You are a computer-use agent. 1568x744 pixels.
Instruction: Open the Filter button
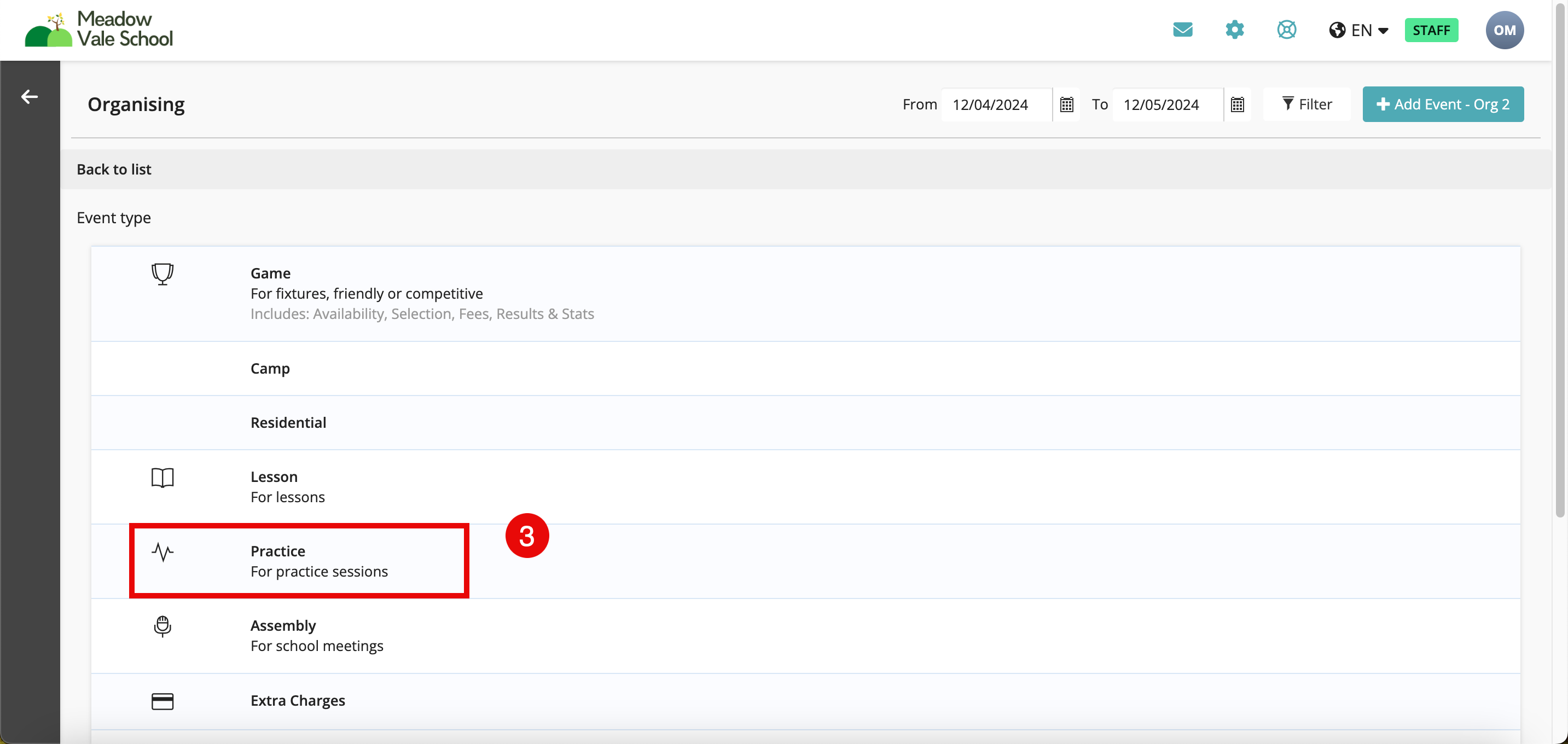1306,104
